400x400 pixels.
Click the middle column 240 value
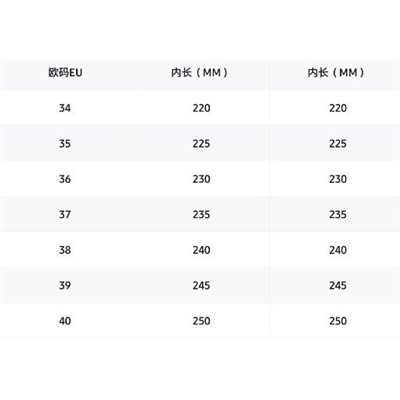(x=201, y=250)
